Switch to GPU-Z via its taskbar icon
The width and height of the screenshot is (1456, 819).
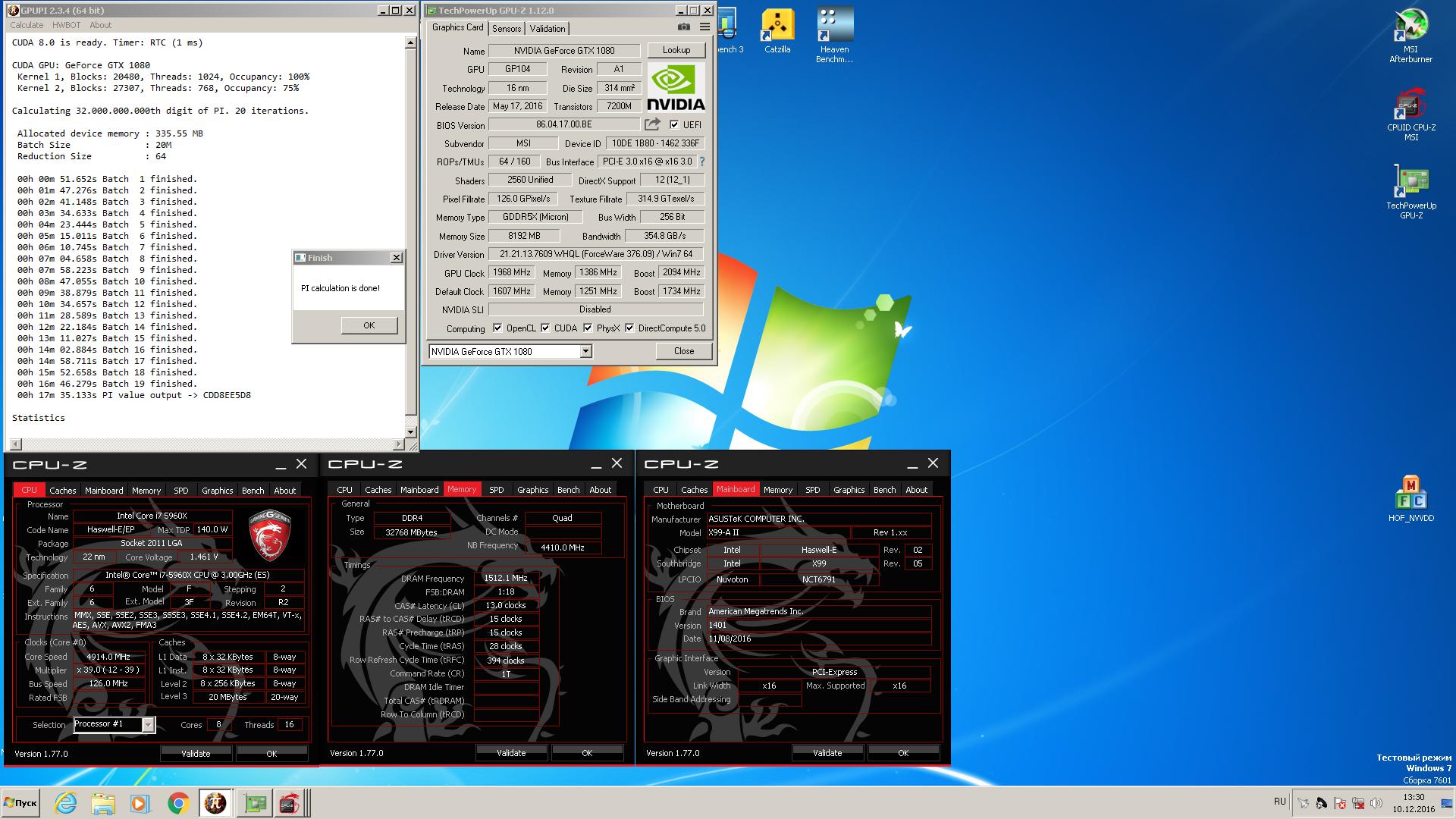point(253,803)
